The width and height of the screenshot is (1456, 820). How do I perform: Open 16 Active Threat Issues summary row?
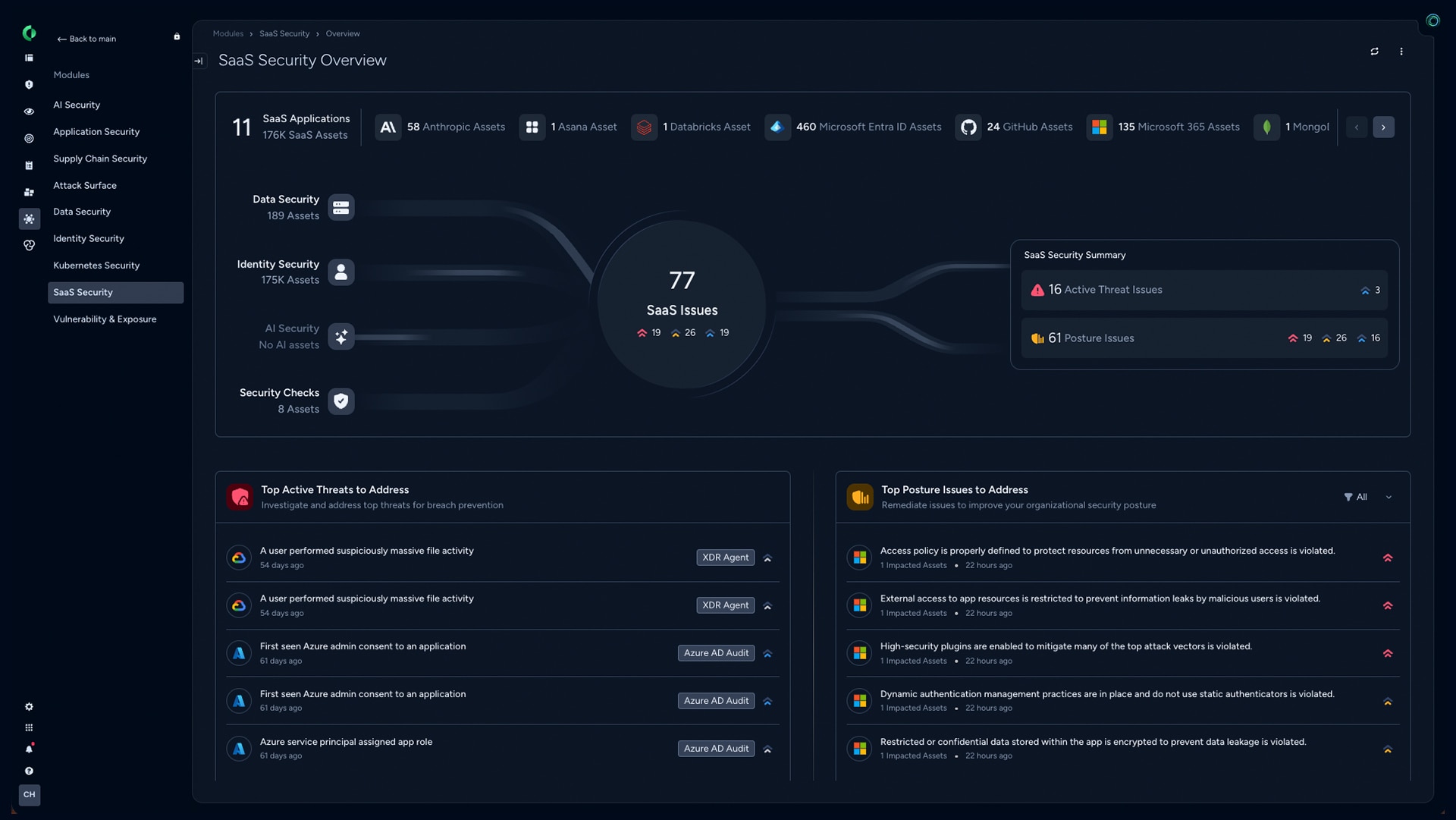click(1204, 291)
